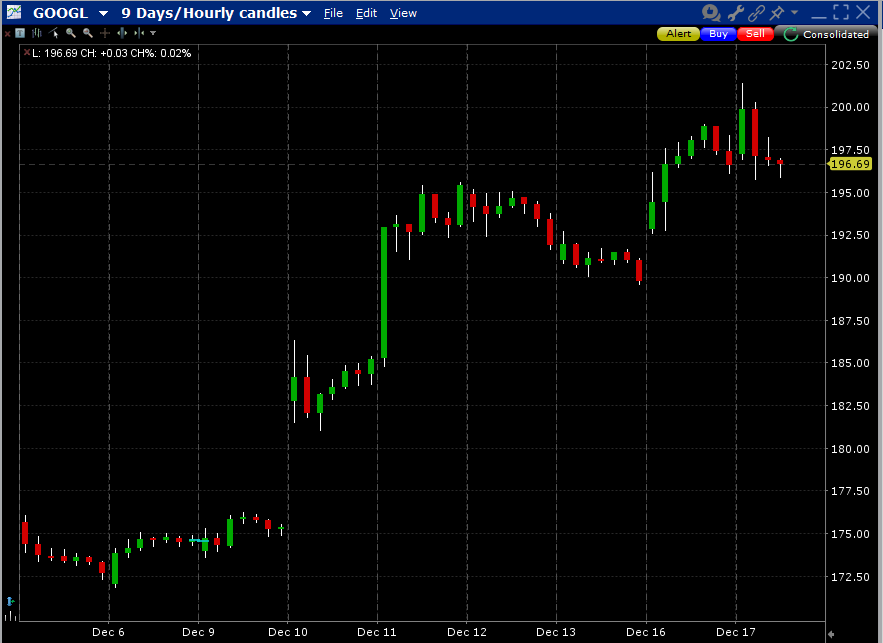The image size is (883, 643).
Task: Click the 190.00 price axis label
Action: click(850, 278)
